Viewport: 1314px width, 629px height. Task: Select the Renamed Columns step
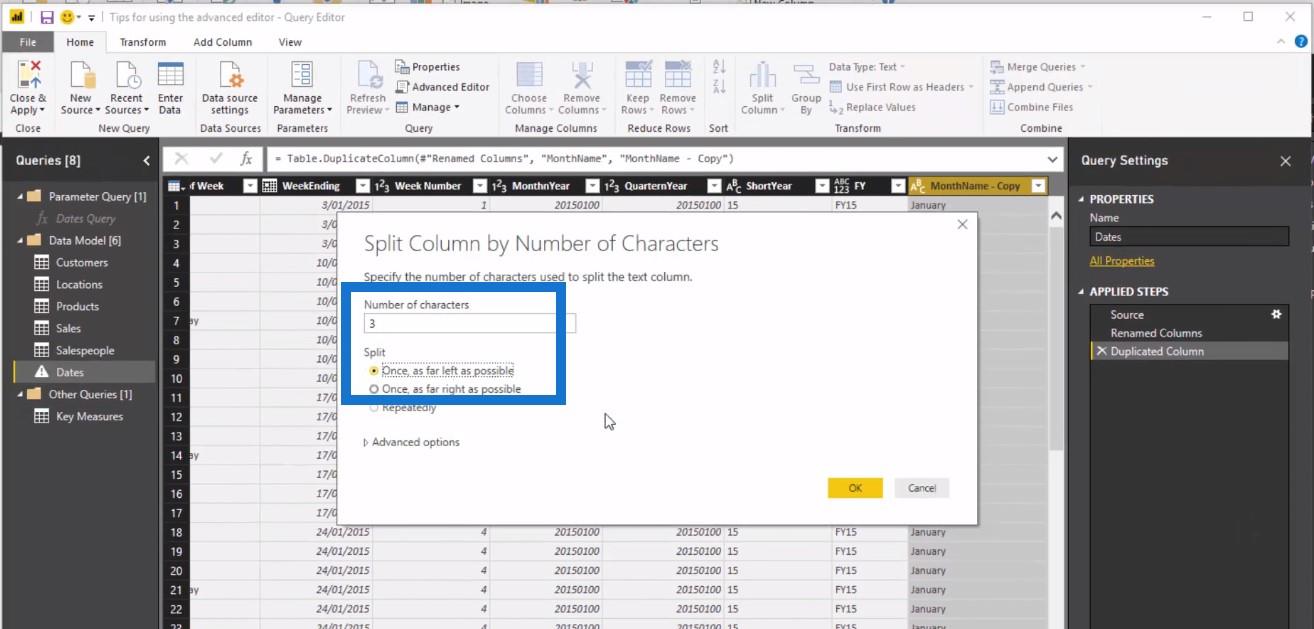click(x=1156, y=333)
